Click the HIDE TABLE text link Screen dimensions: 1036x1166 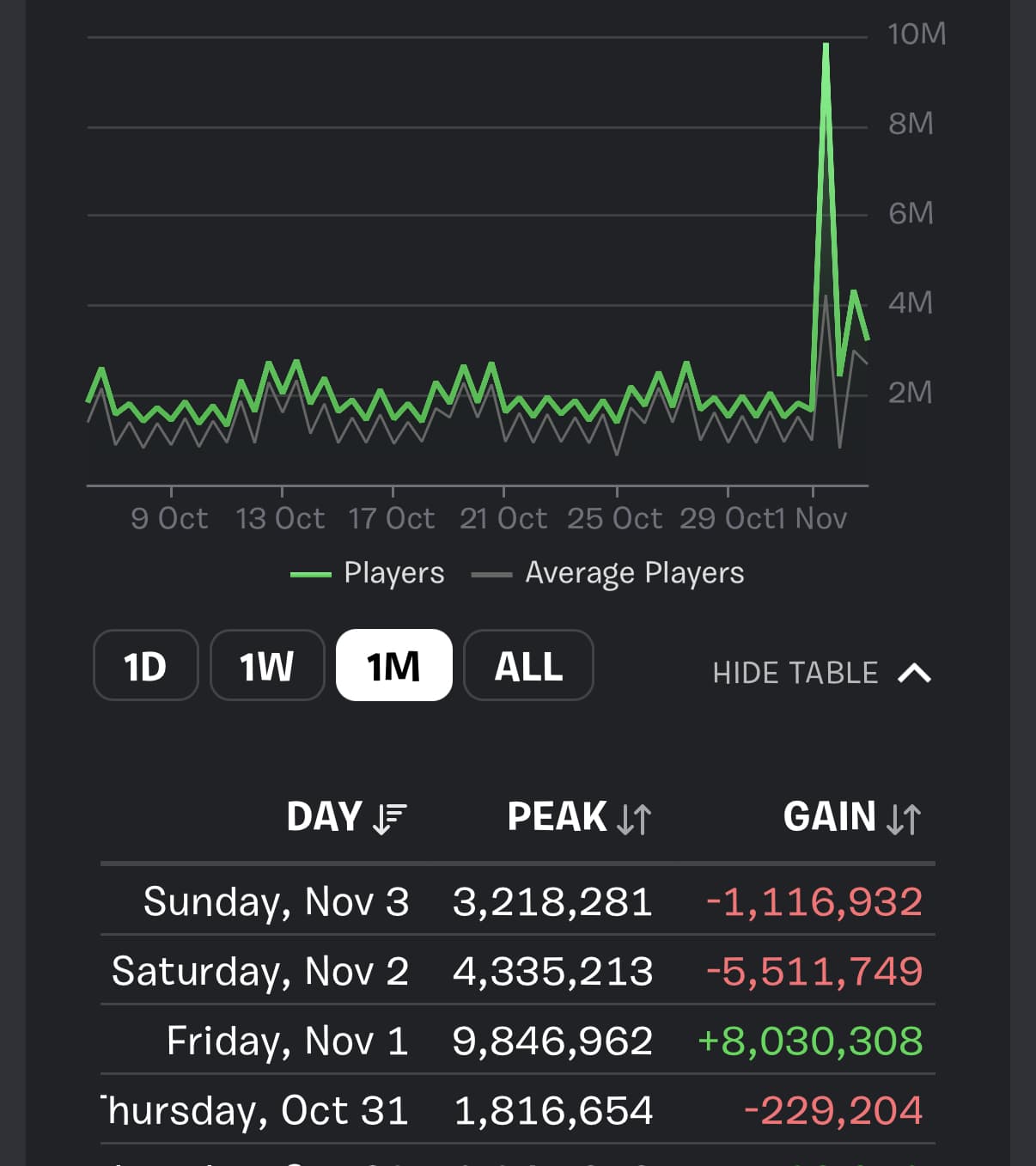pyautogui.click(x=795, y=673)
